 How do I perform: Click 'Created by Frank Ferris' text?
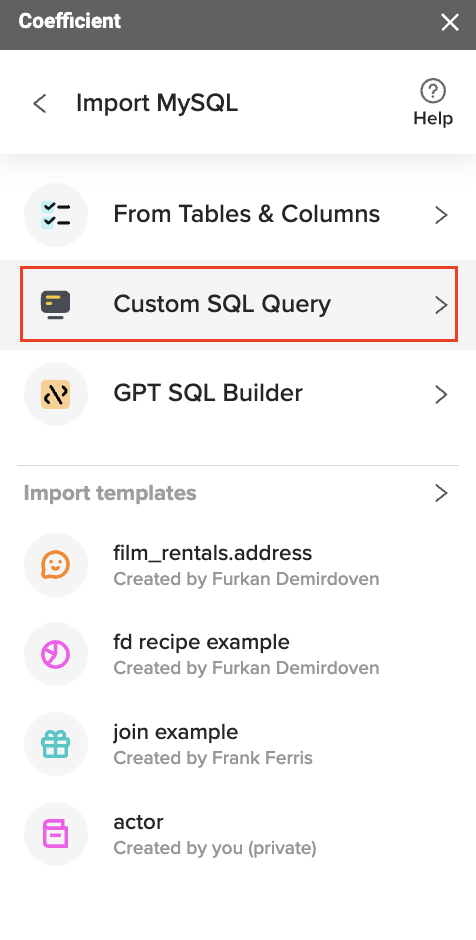(x=213, y=758)
